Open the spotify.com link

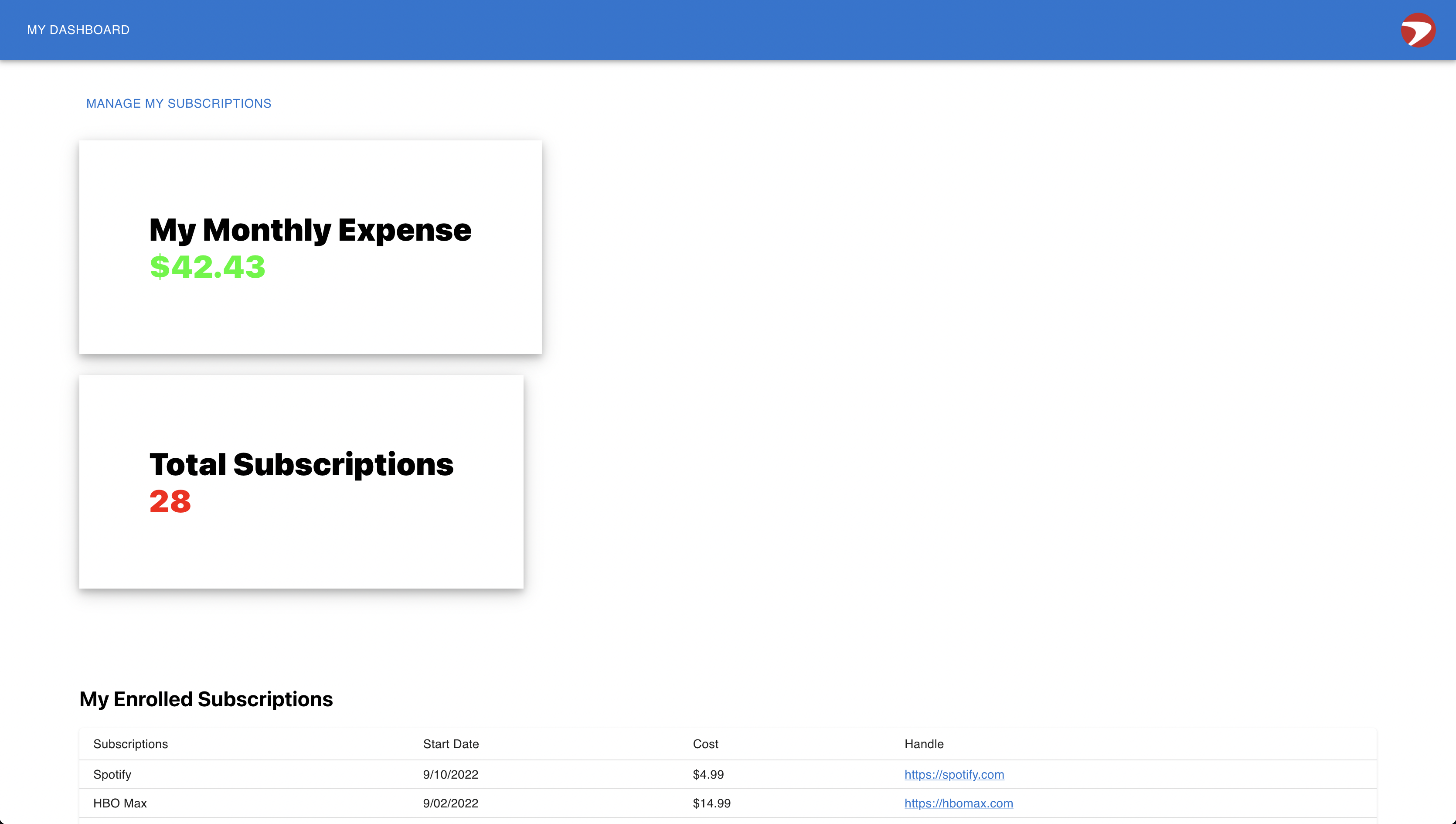pos(953,774)
